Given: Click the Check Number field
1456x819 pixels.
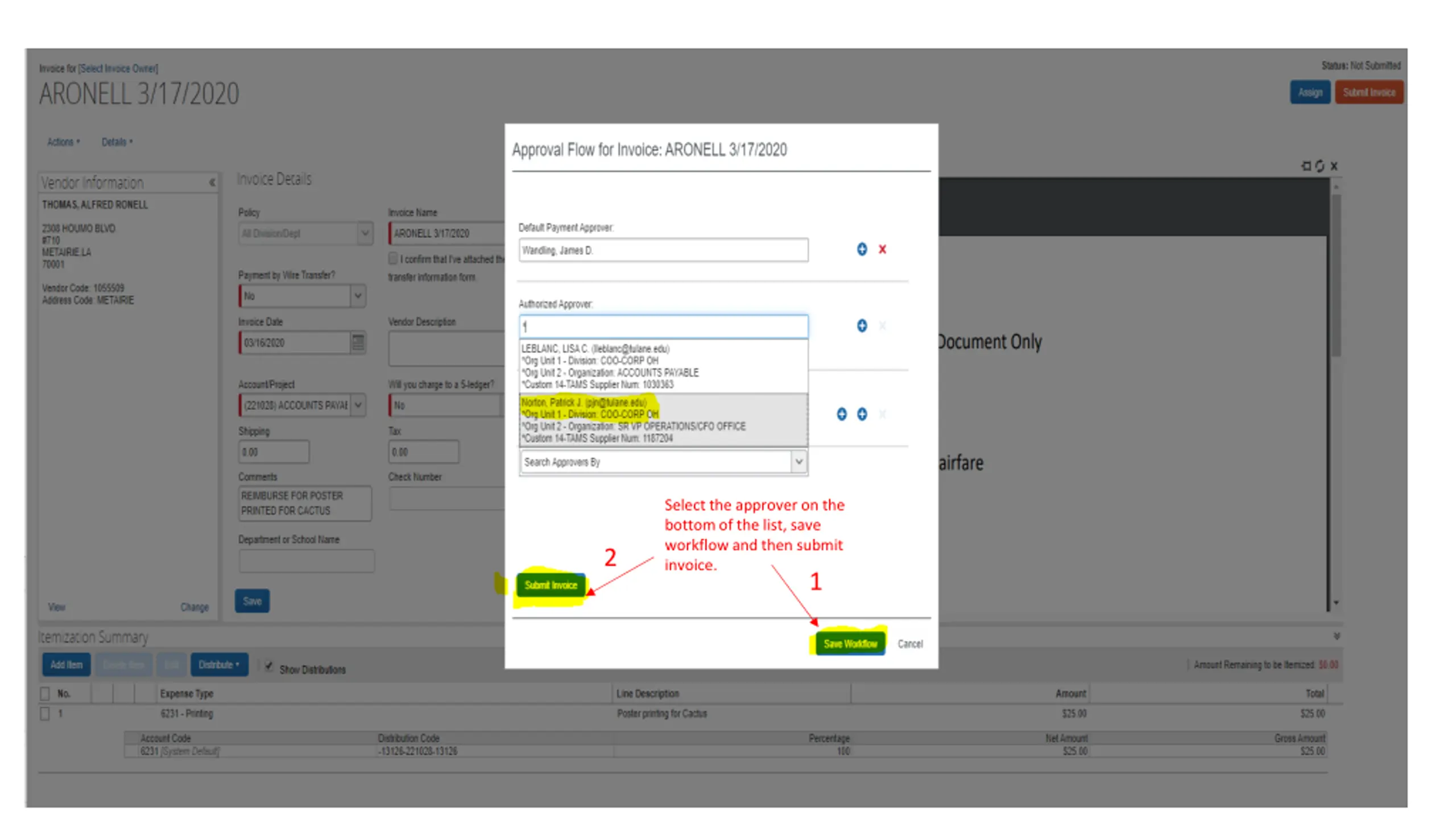Looking at the screenshot, I should [x=446, y=498].
